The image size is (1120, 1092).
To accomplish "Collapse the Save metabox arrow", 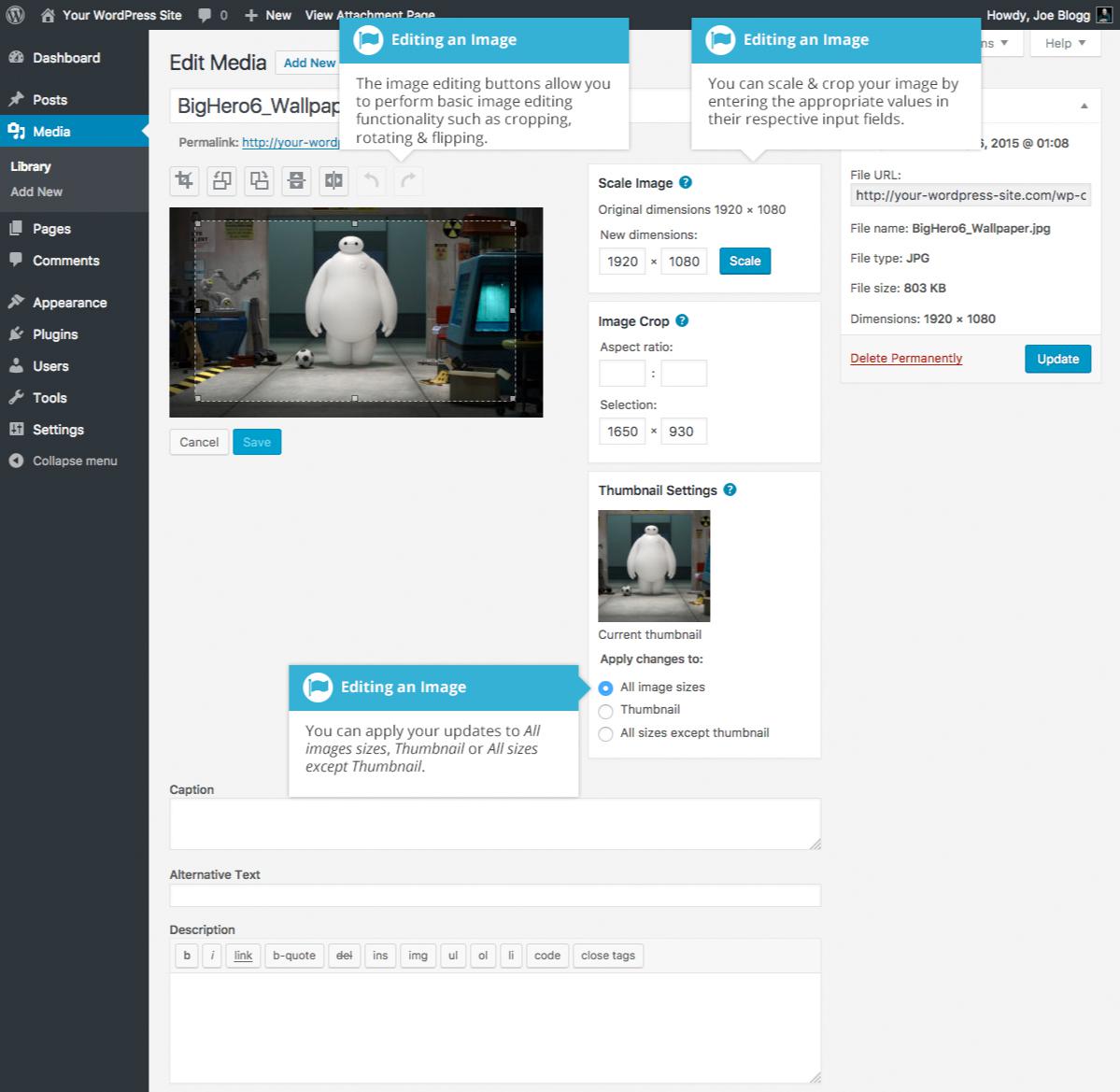I will [1084, 106].
